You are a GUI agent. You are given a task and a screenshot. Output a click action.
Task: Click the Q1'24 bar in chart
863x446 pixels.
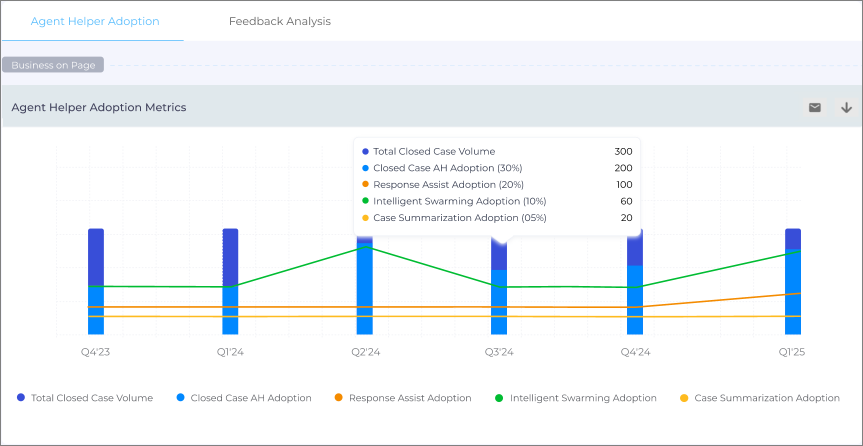coord(230,290)
